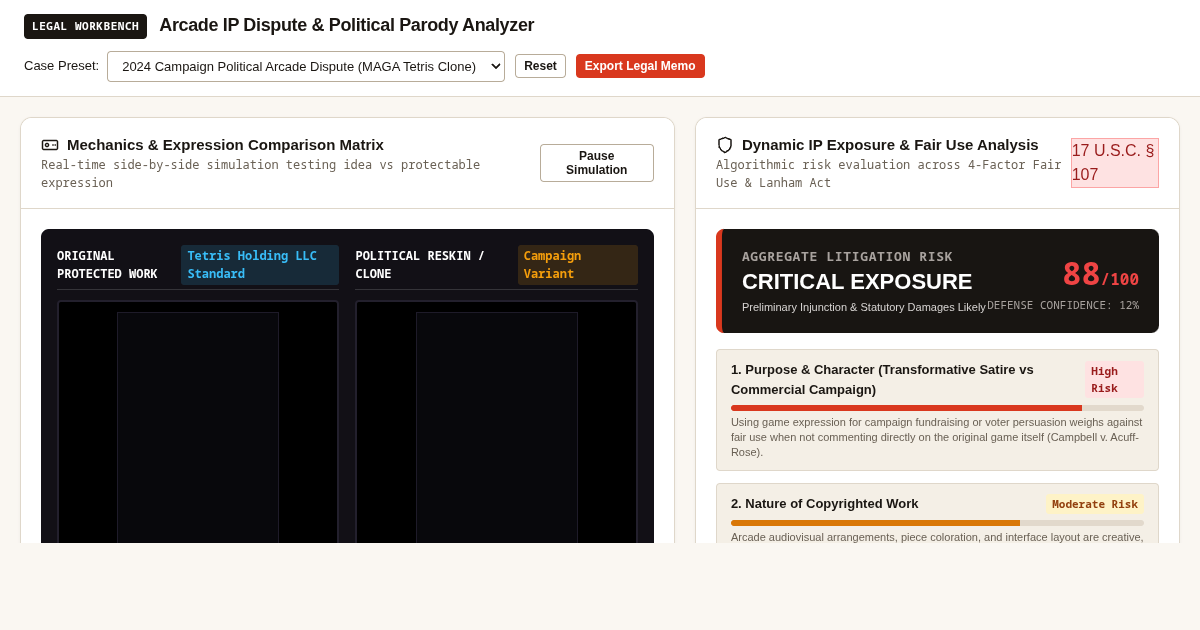This screenshot has height=630, width=1200.
Task: Click the 17 U.S.C. § 107 badge
Action: click(1115, 163)
